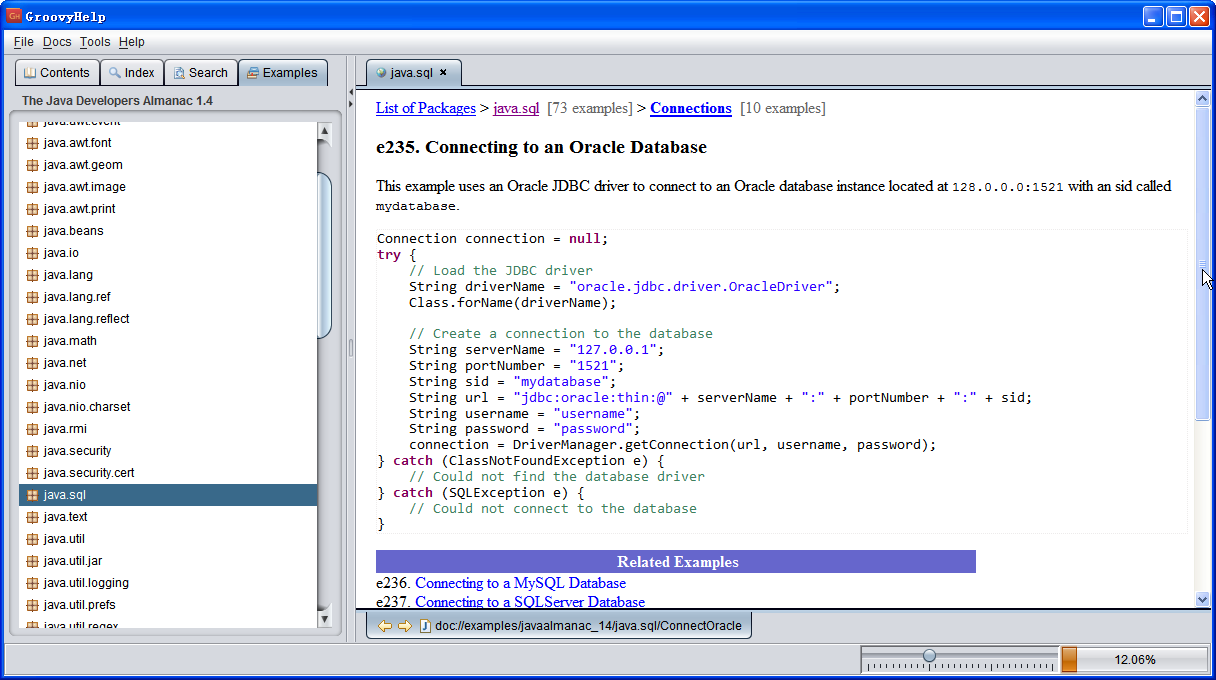Open the File menu
This screenshot has height=680, width=1216.
[x=24, y=42]
